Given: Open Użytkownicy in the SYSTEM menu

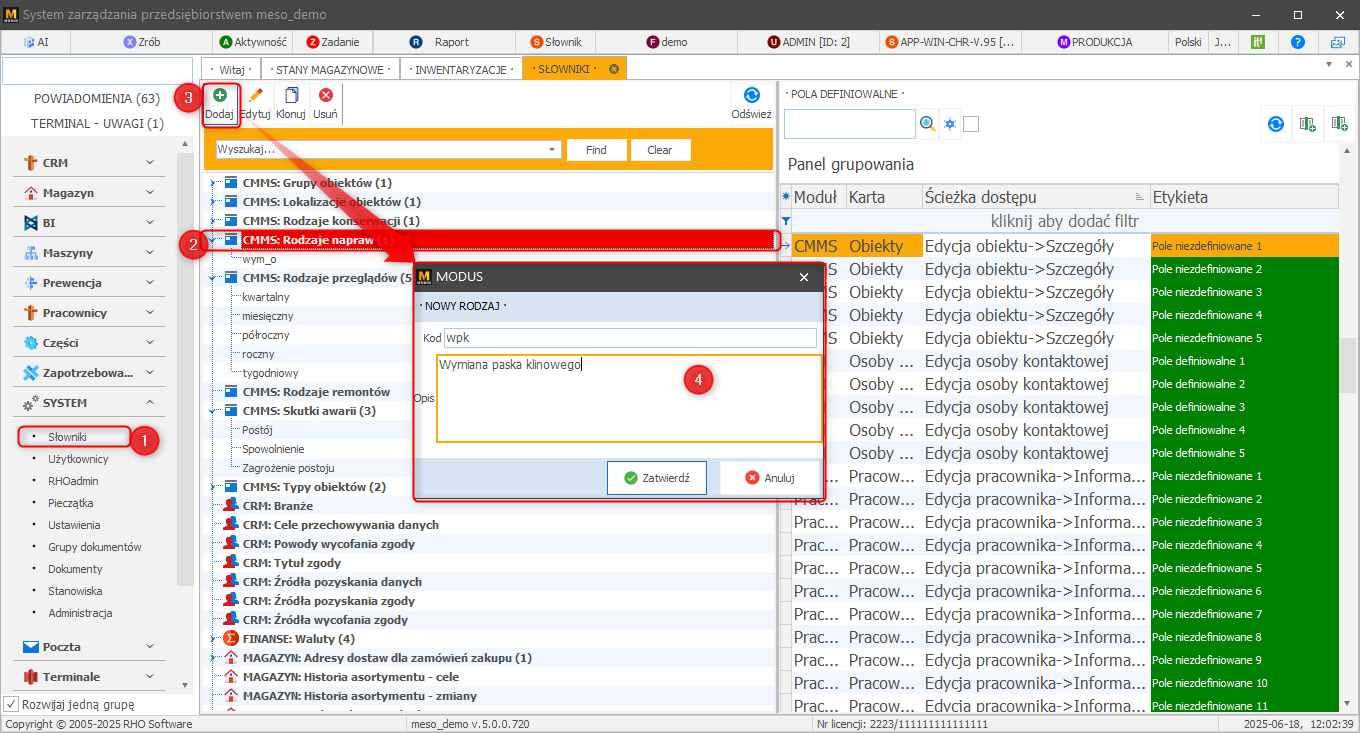Looking at the screenshot, I should (x=78, y=459).
